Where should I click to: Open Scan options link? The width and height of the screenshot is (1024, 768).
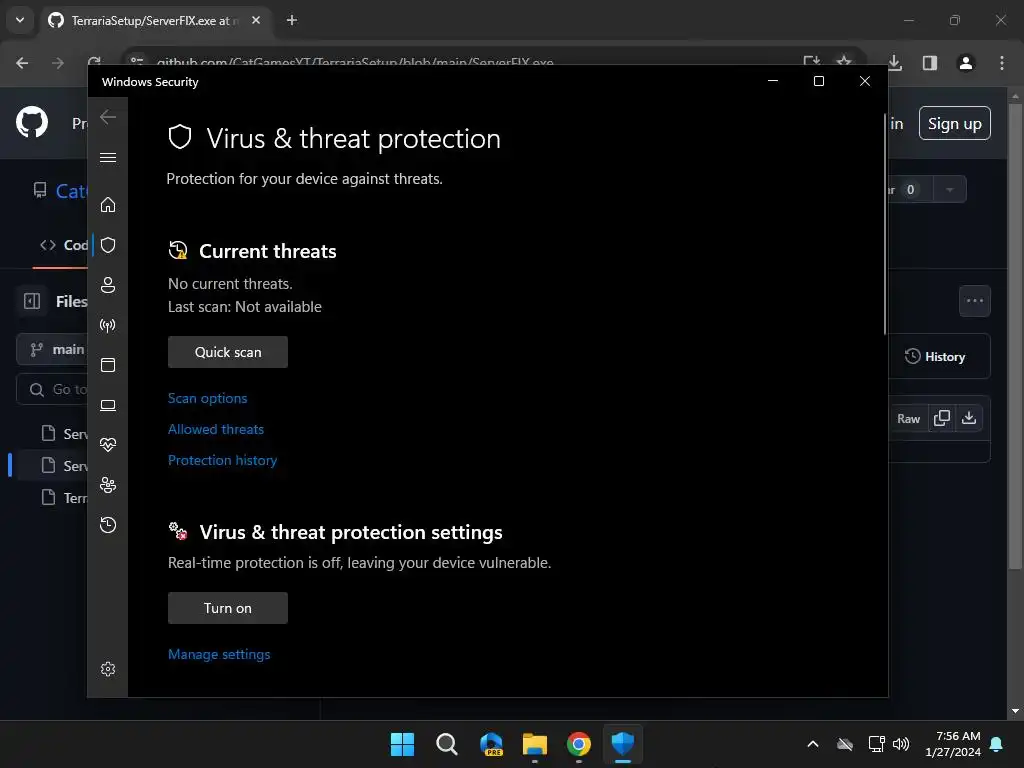tap(208, 398)
